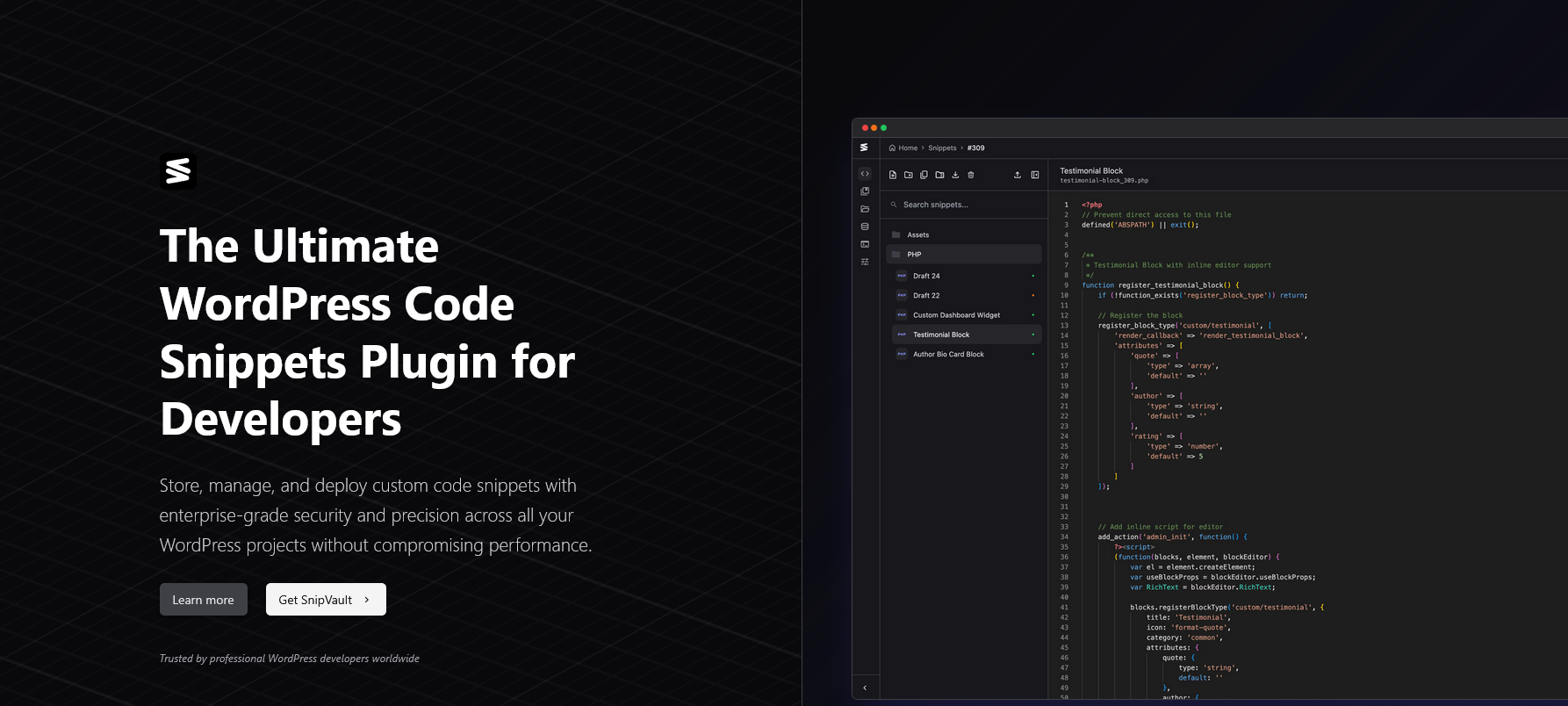This screenshot has height=706, width=1568.
Task: Collapse the app sidebar with the chevron
Action: click(x=865, y=688)
